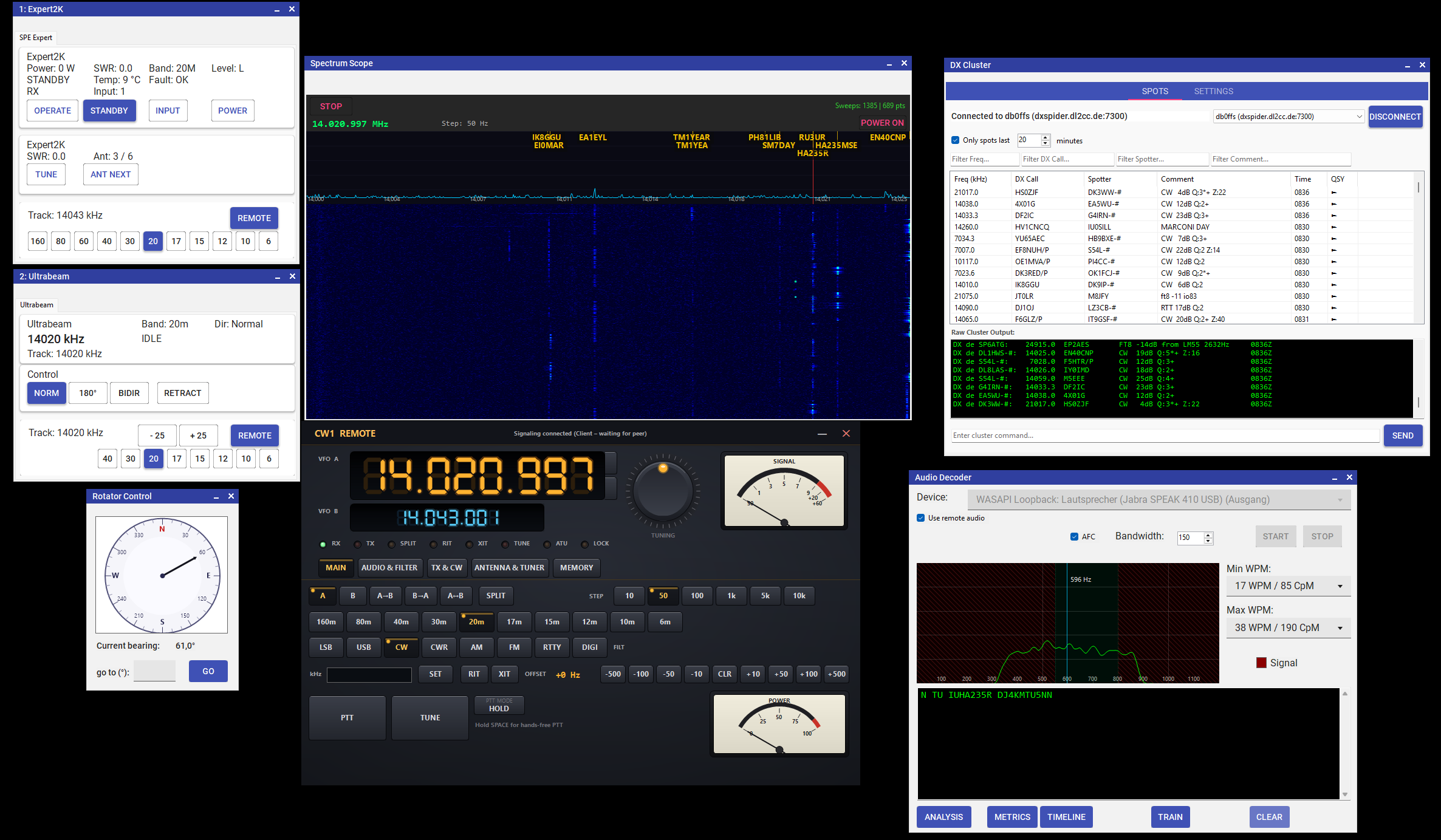This screenshot has width=1441, height=840.
Task: Minimize the CW1 REMOTE window
Action: 822,434
